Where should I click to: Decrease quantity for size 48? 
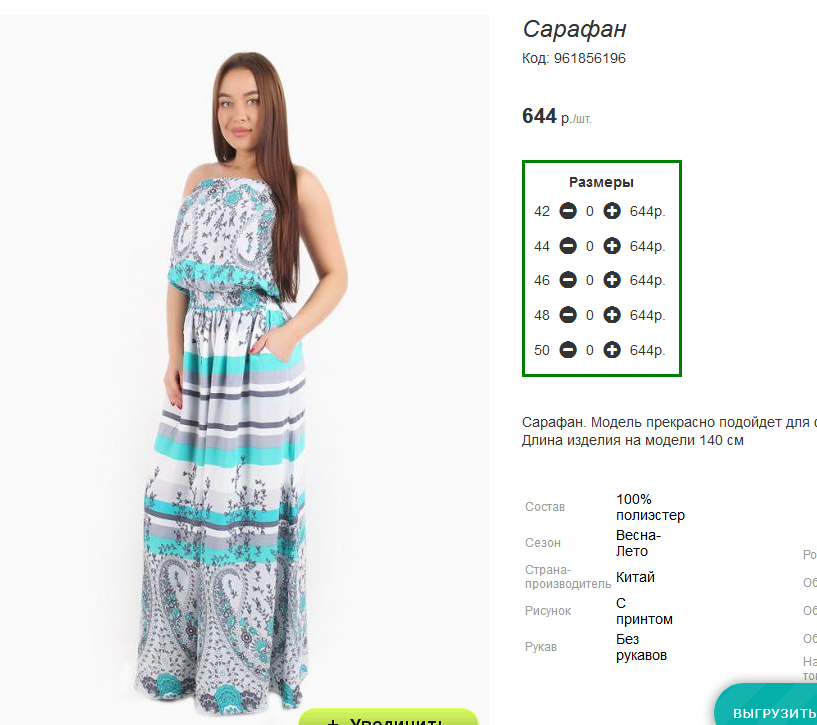568,315
